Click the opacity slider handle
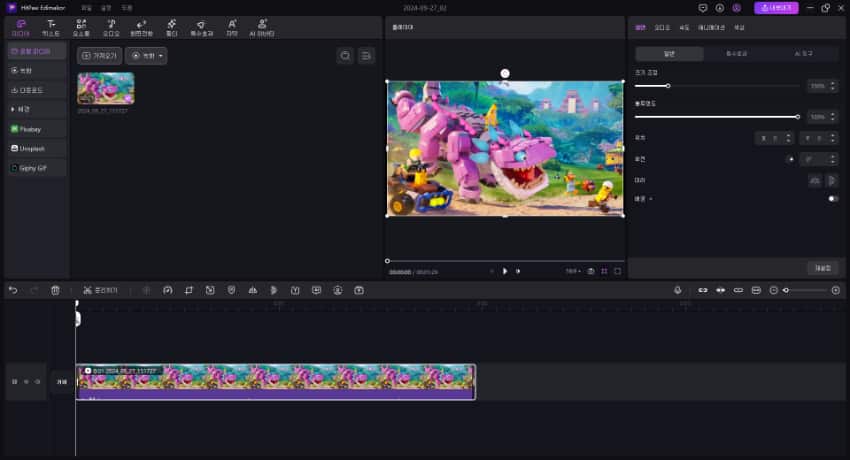This screenshot has width=850, height=460. (x=797, y=116)
